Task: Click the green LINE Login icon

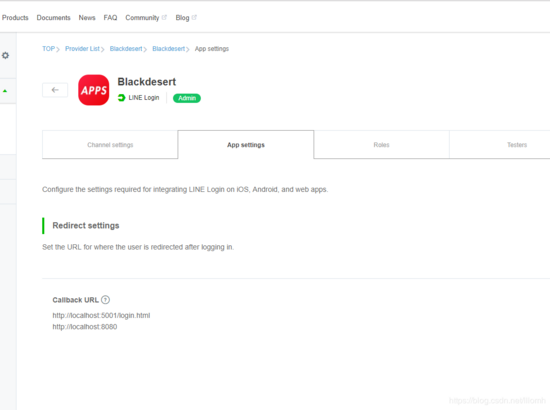Action: coord(121,98)
